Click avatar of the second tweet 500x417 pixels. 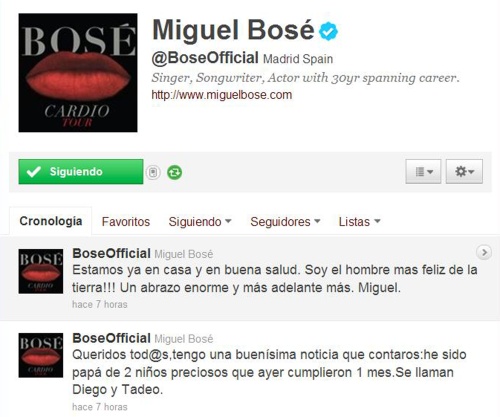tap(41, 355)
